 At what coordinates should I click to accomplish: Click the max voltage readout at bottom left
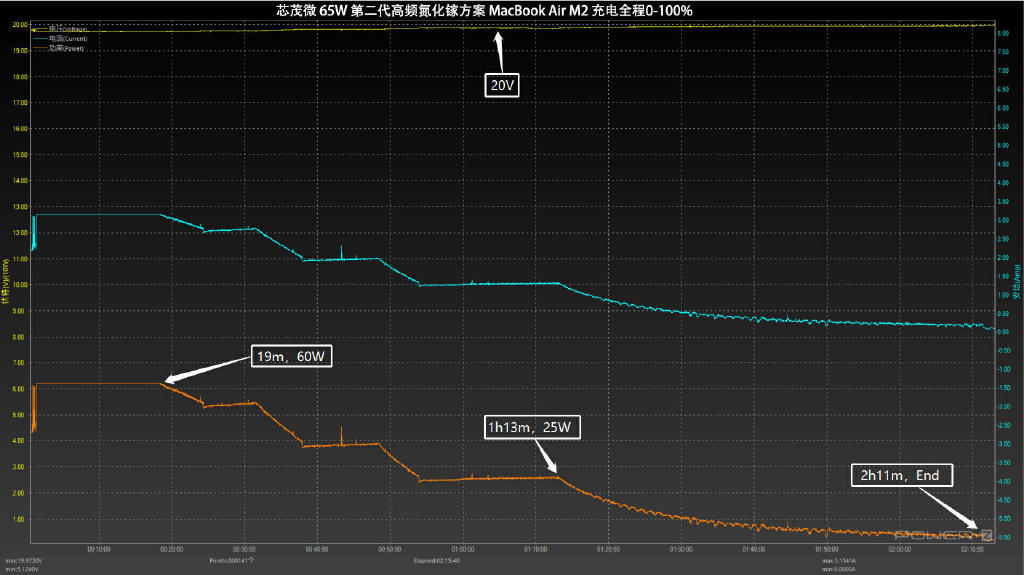click(x=22, y=561)
